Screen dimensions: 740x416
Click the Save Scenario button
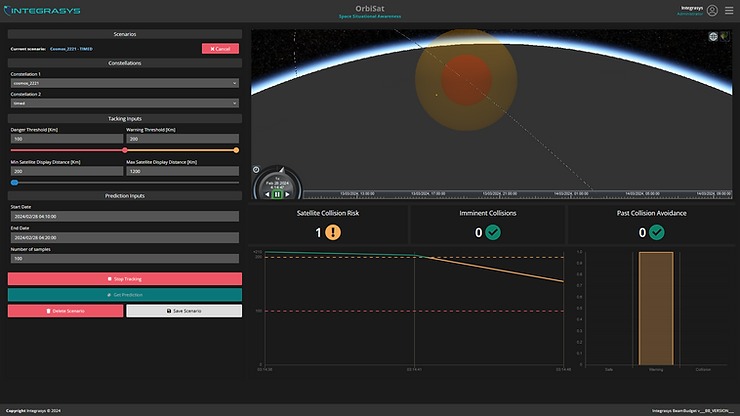[x=184, y=311]
